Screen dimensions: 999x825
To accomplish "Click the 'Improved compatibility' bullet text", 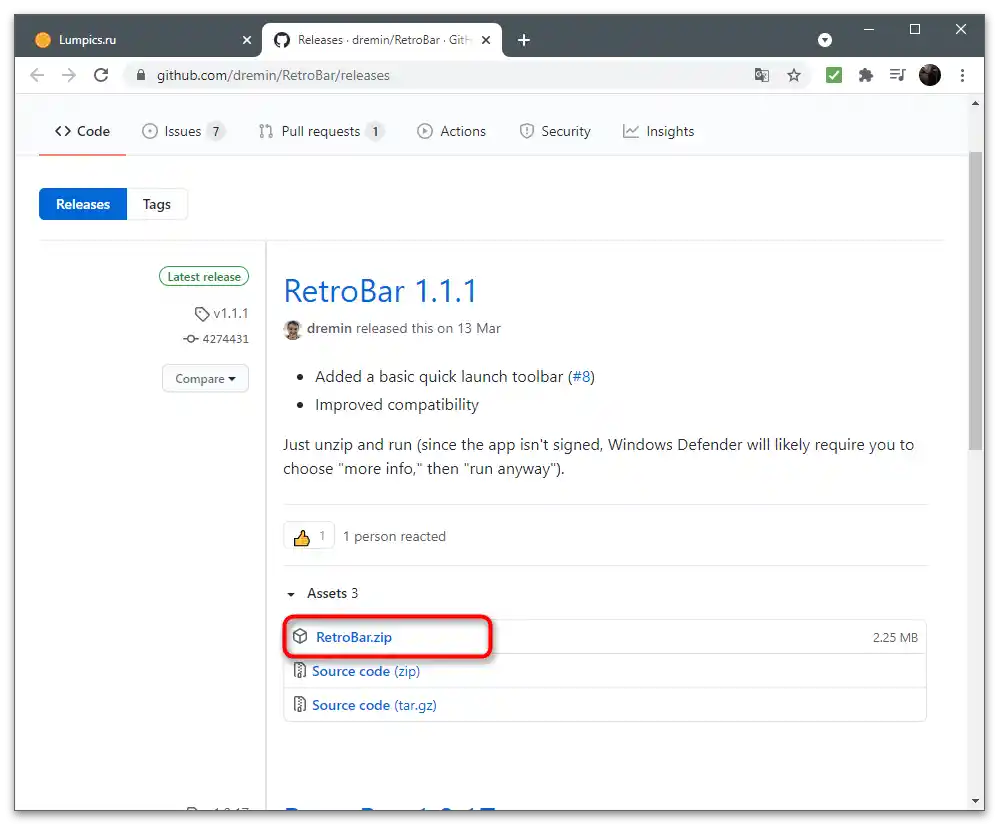I will 396,405.
